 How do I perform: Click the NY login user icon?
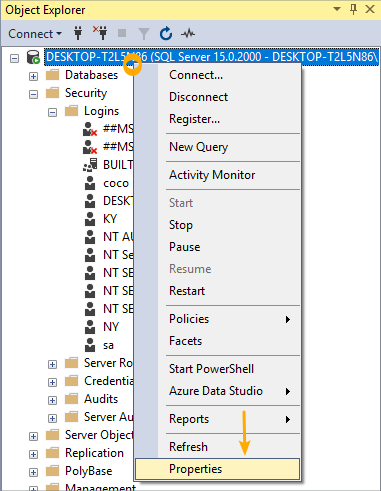pyautogui.click(x=90, y=327)
